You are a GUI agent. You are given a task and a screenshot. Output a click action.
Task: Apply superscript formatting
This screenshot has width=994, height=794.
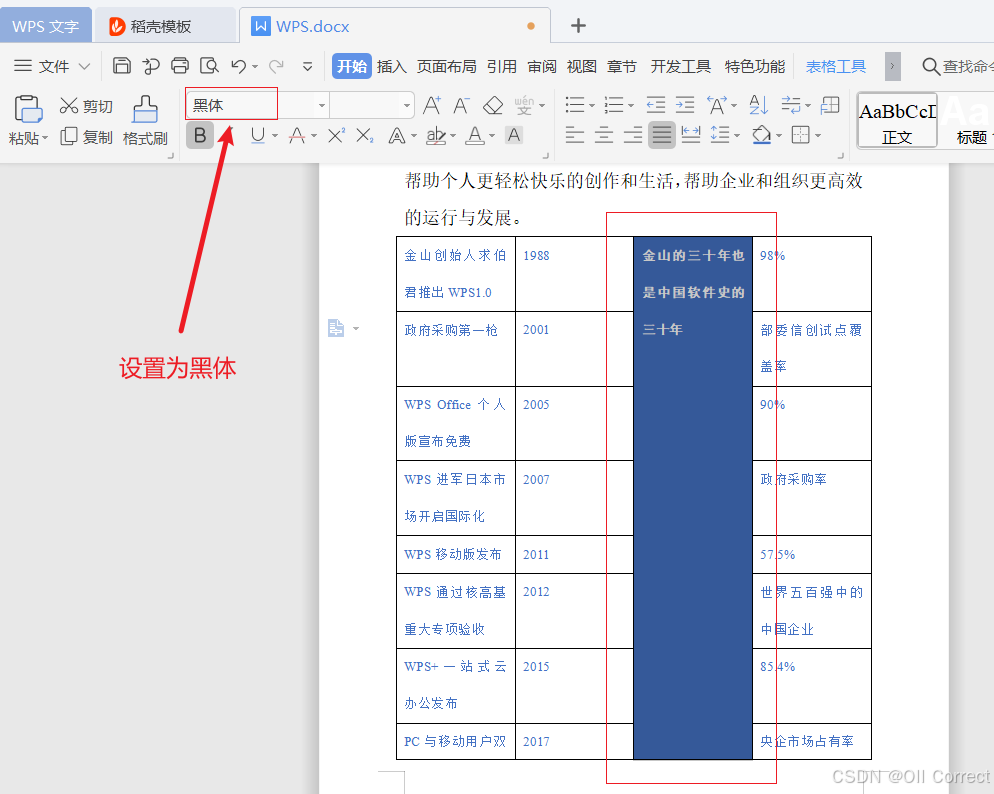(x=336, y=135)
